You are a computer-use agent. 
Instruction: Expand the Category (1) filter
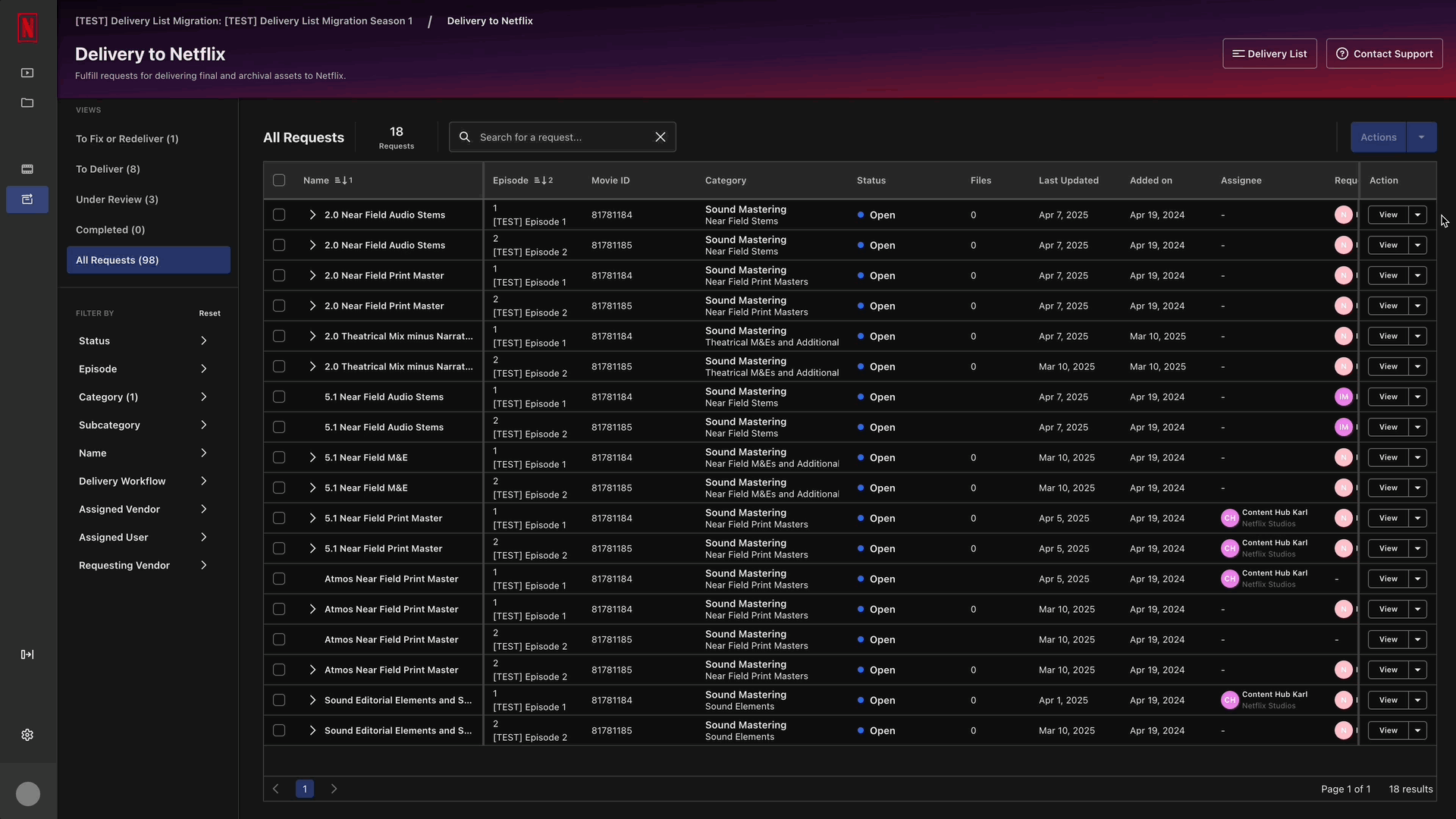pos(143,397)
